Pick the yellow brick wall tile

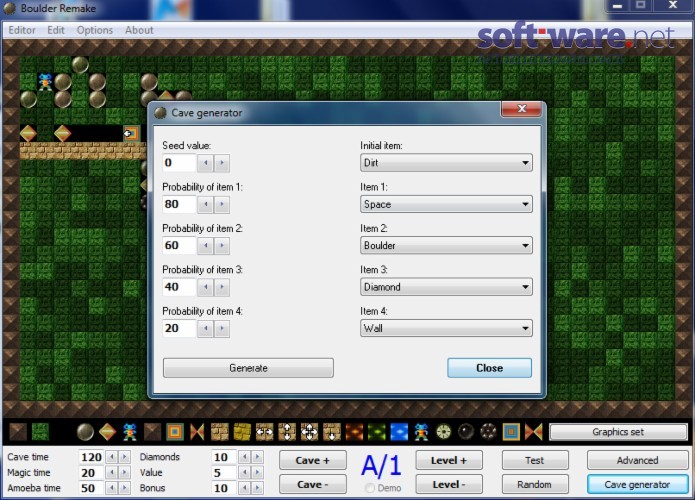(242, 431)
